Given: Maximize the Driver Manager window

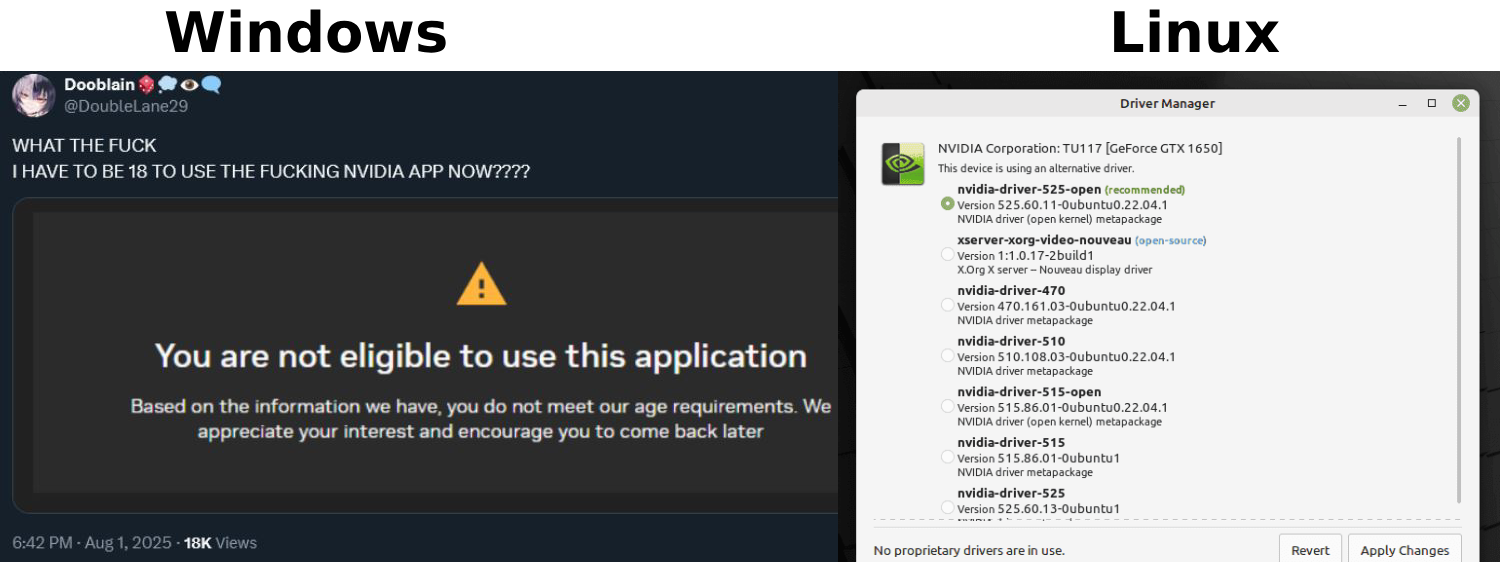Looking at the screenshot, I should [1431, 103].
